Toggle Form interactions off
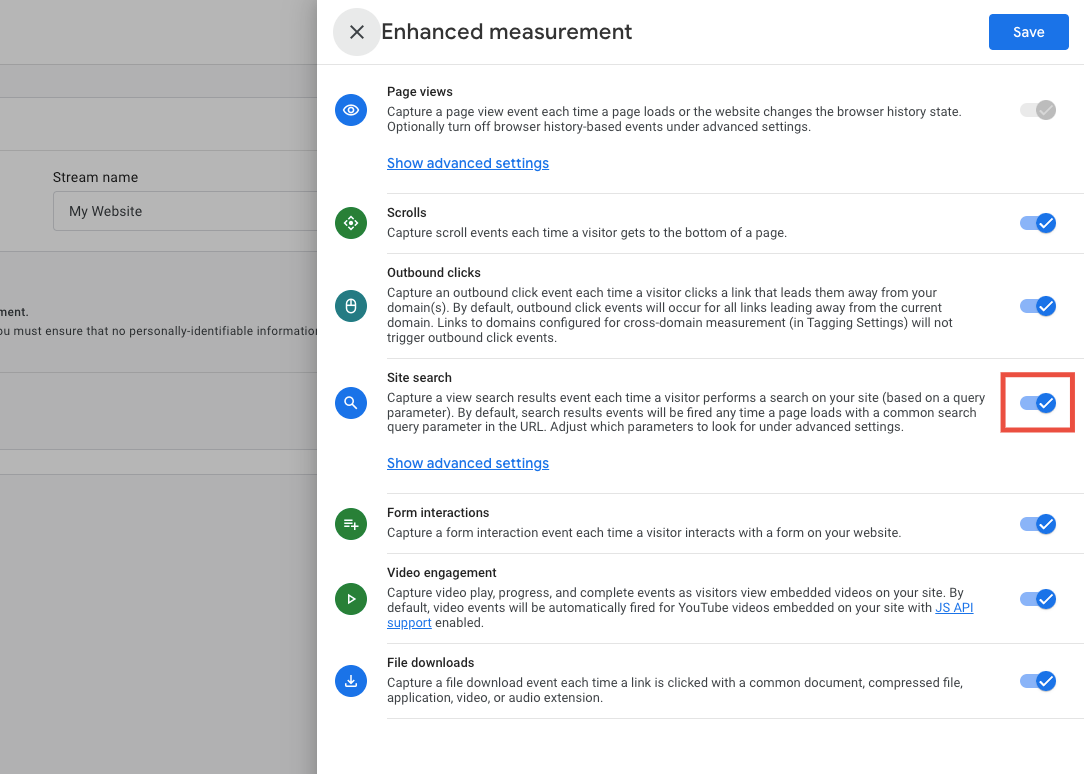1084x774 pixels. pyautogui.click(x=1038, y=525)
